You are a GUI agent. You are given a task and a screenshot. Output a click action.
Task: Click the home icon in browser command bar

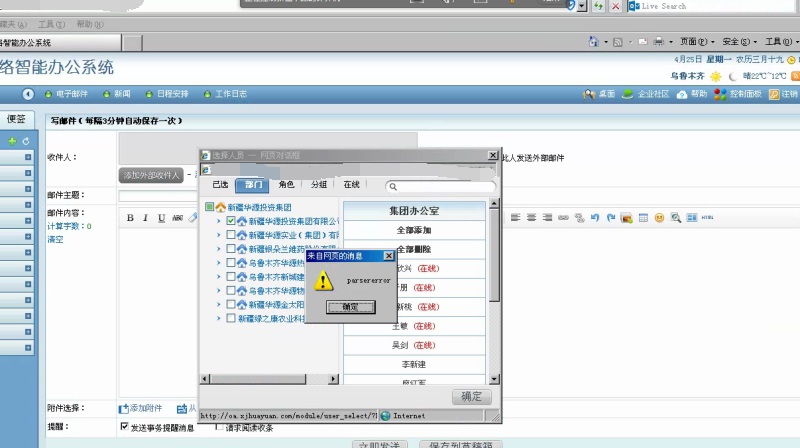click(x=593, y=42)
